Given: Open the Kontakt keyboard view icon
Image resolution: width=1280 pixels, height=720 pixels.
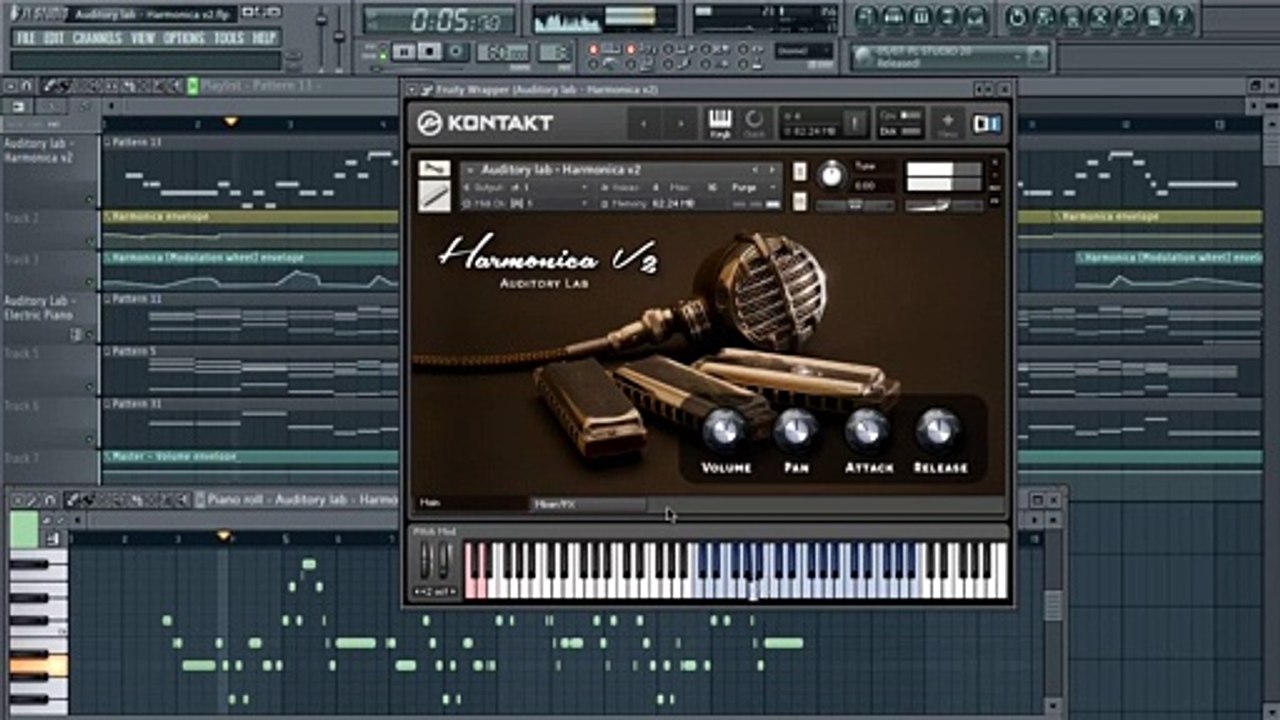Looking at the screenshot, I should [720, 122].
